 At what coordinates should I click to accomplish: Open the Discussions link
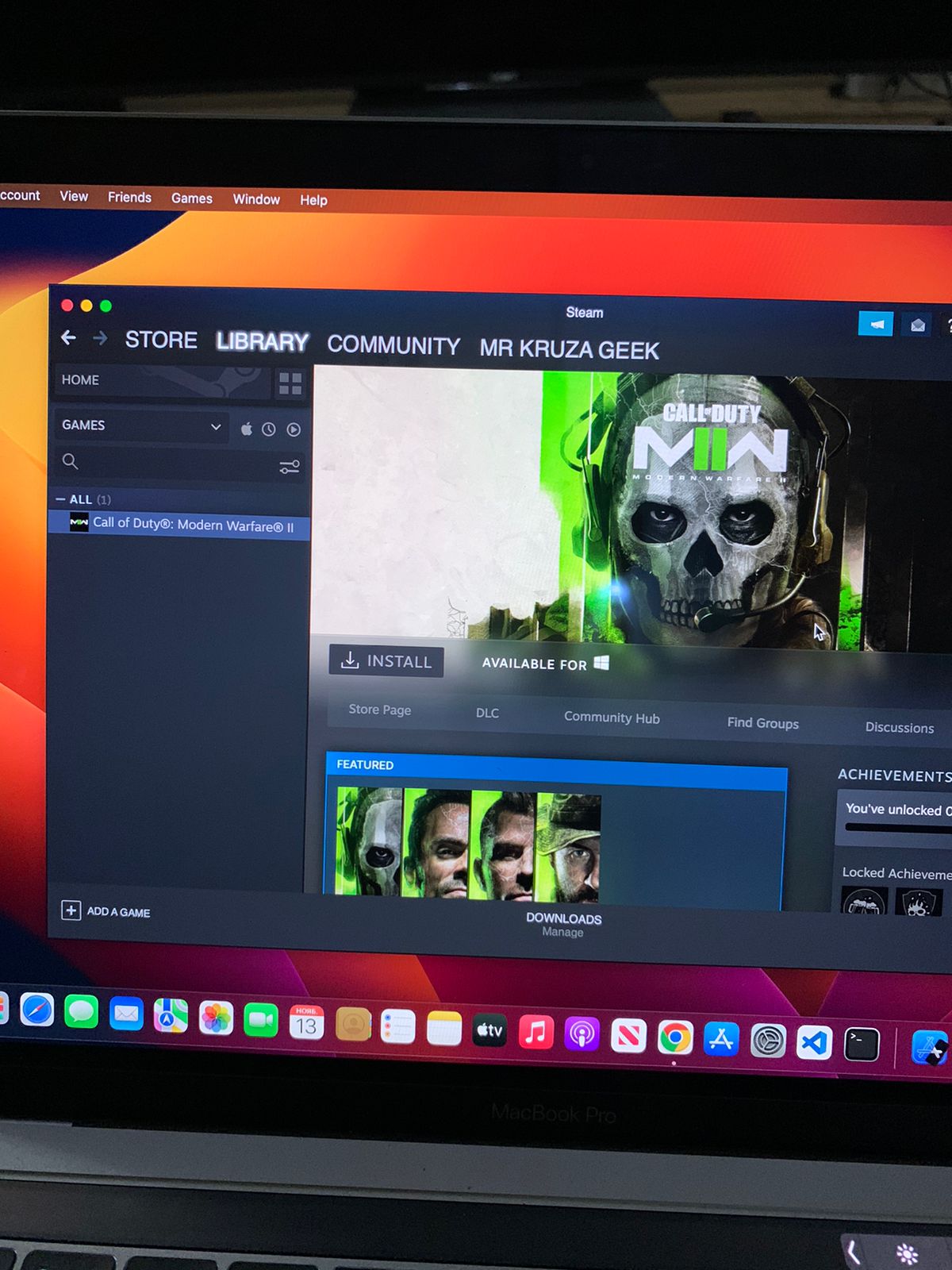tap(900, 728)
